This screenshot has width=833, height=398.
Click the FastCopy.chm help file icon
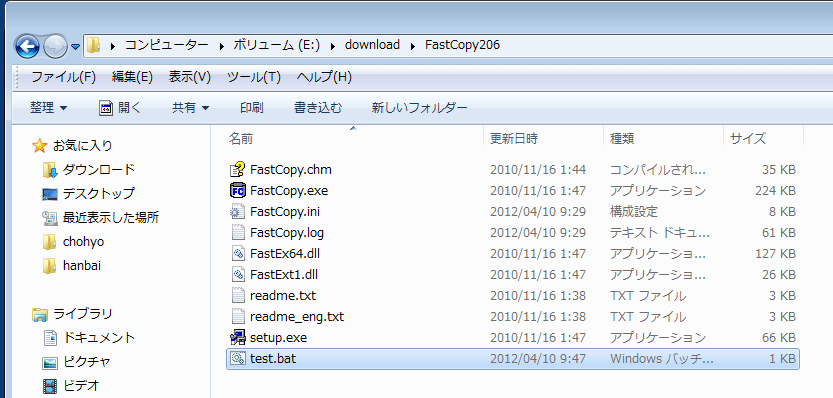coord(237,170)
